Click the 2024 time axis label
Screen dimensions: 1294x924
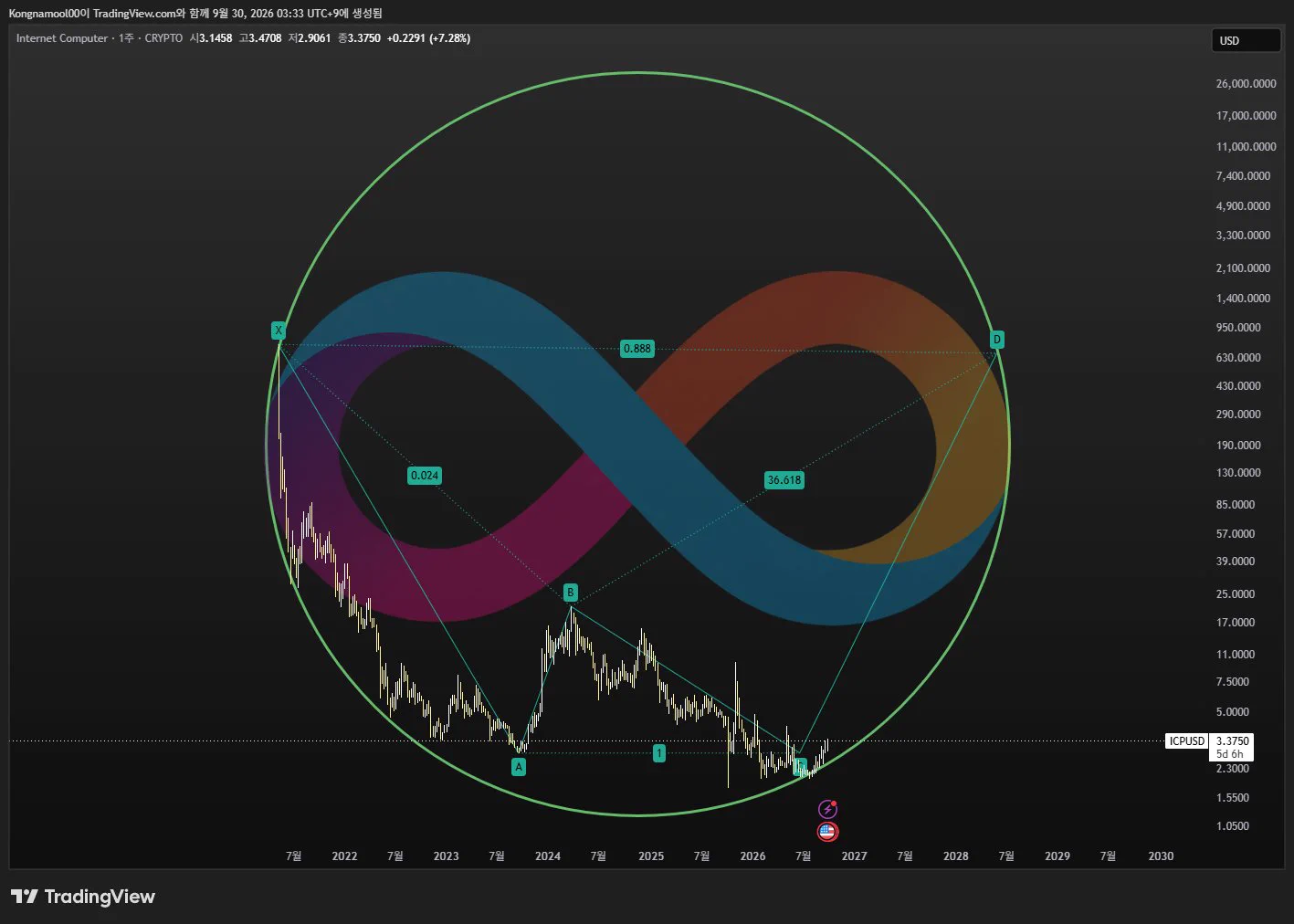548,856
